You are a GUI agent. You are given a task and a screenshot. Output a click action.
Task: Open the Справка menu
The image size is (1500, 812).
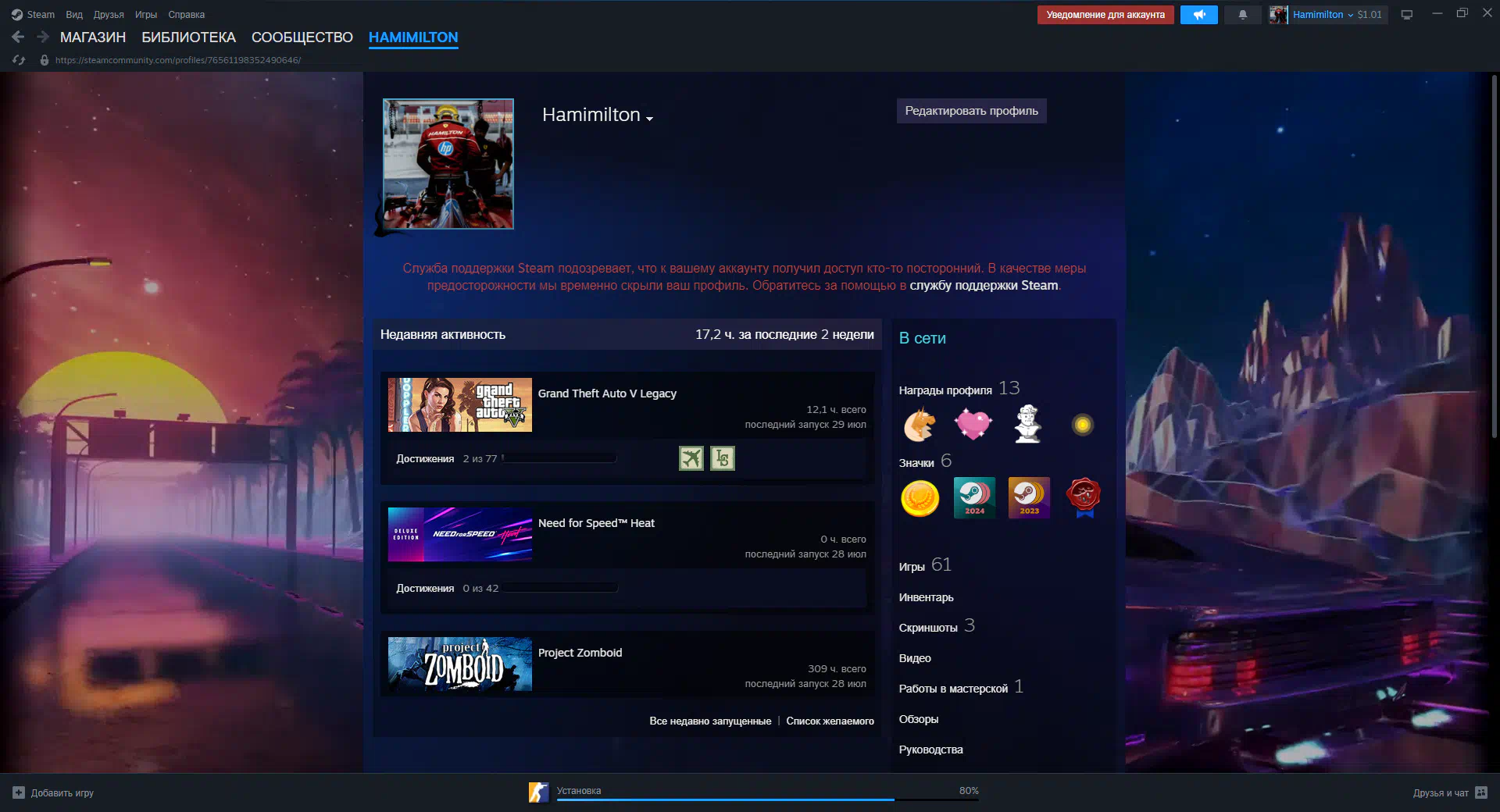[186, 14]
